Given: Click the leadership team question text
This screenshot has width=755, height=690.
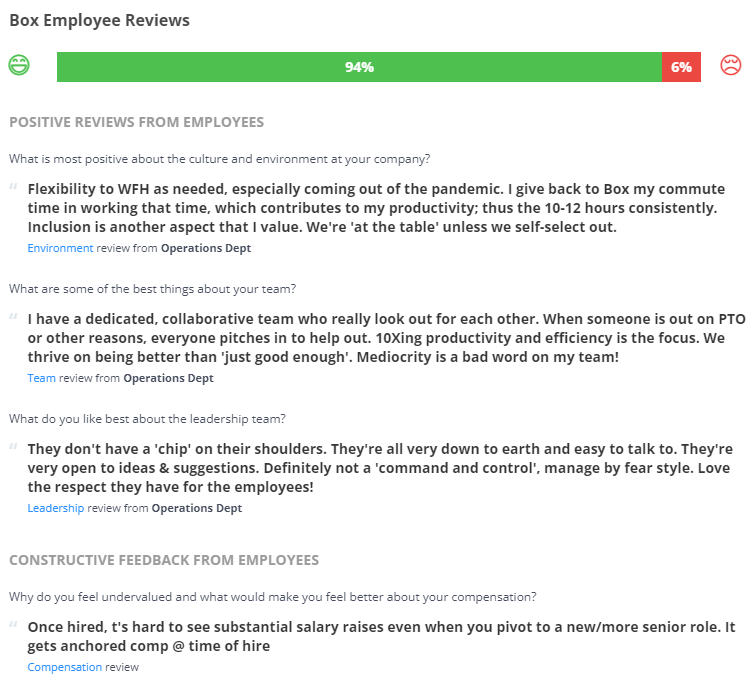Looking at the screenshot, I should tap(147, 419).
